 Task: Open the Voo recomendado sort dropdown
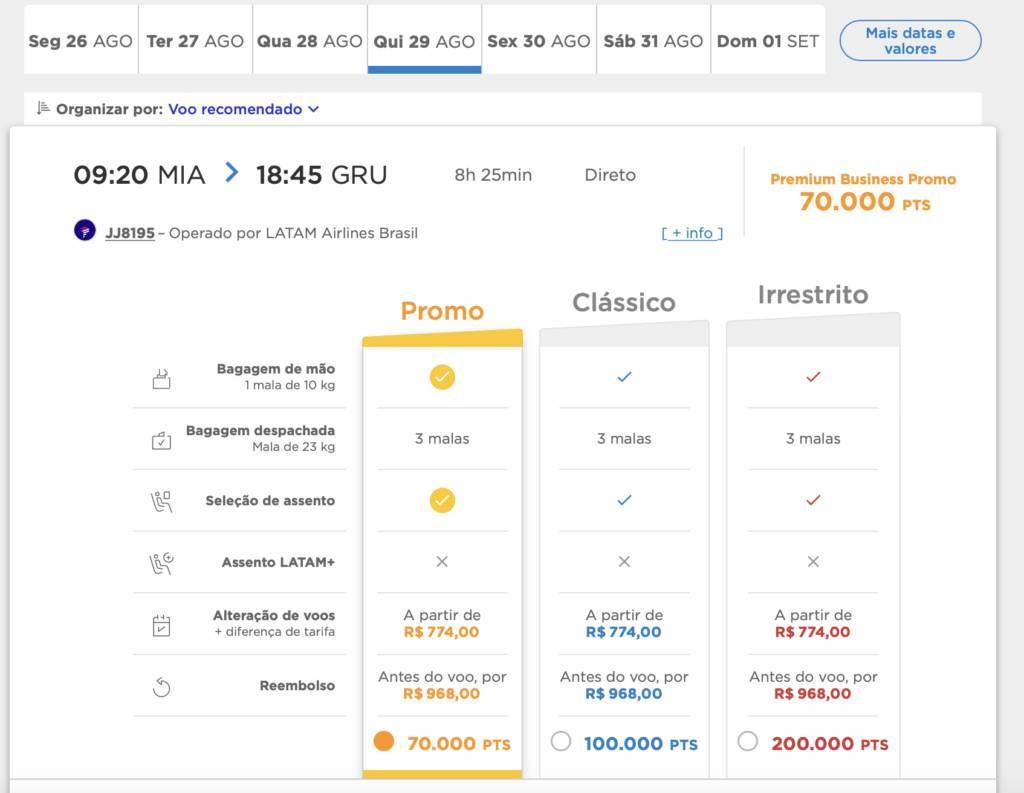coord(244,109)
